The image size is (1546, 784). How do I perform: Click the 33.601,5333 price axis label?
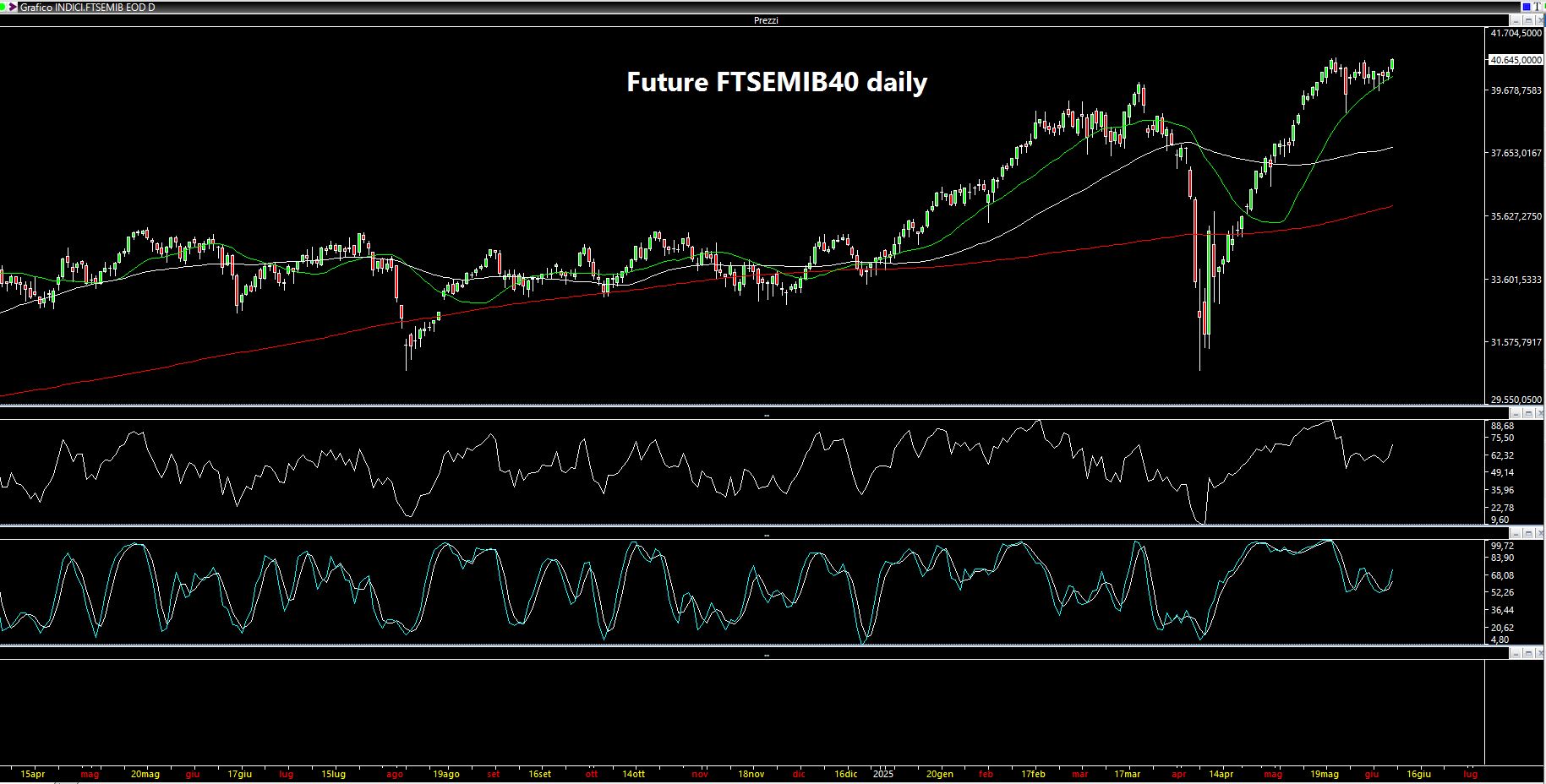[1516, 280]
